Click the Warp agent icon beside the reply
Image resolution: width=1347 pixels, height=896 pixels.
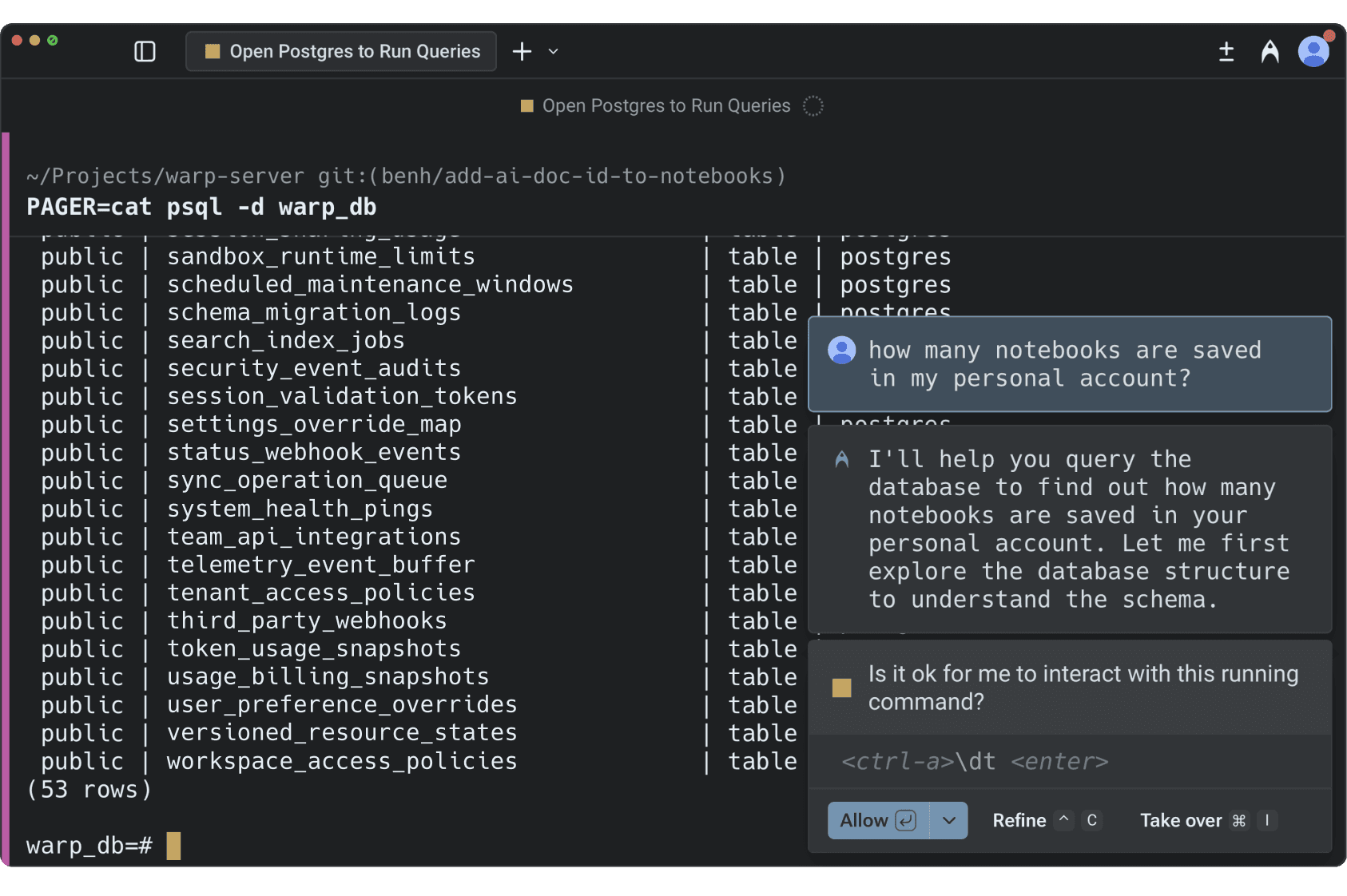tap(840, 458)
